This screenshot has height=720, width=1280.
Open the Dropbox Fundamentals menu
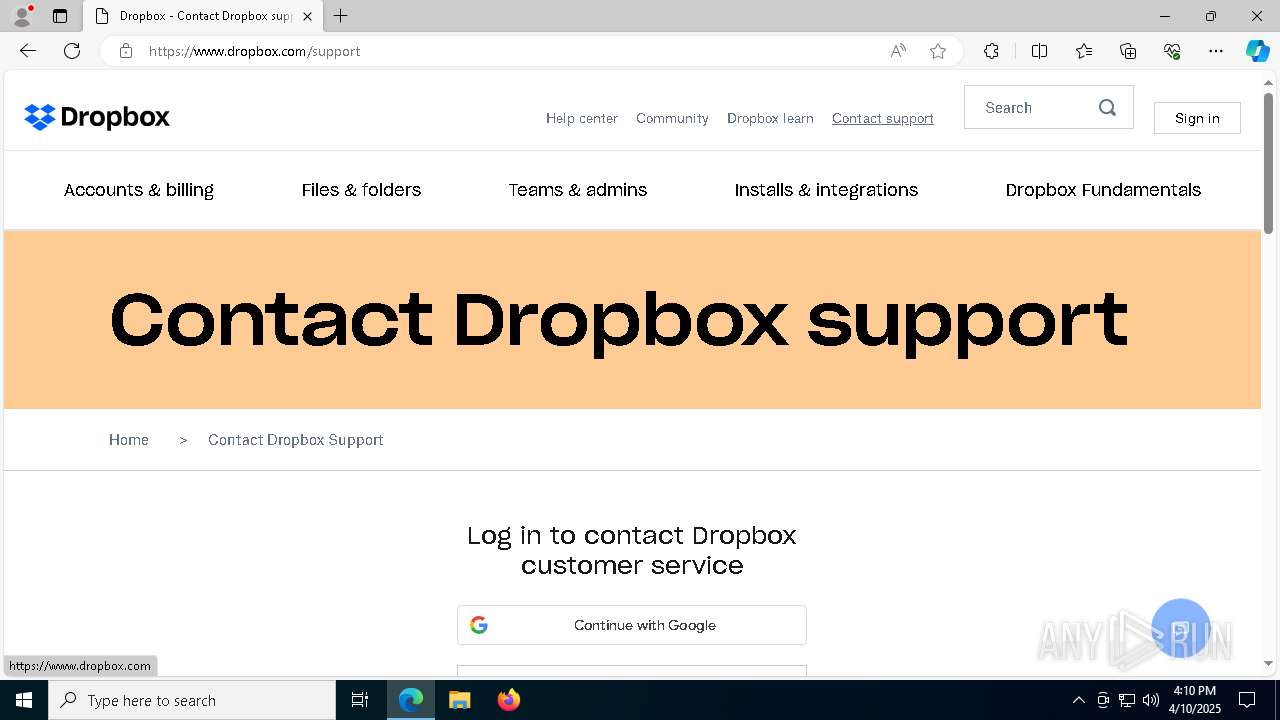coord(1103,190)
